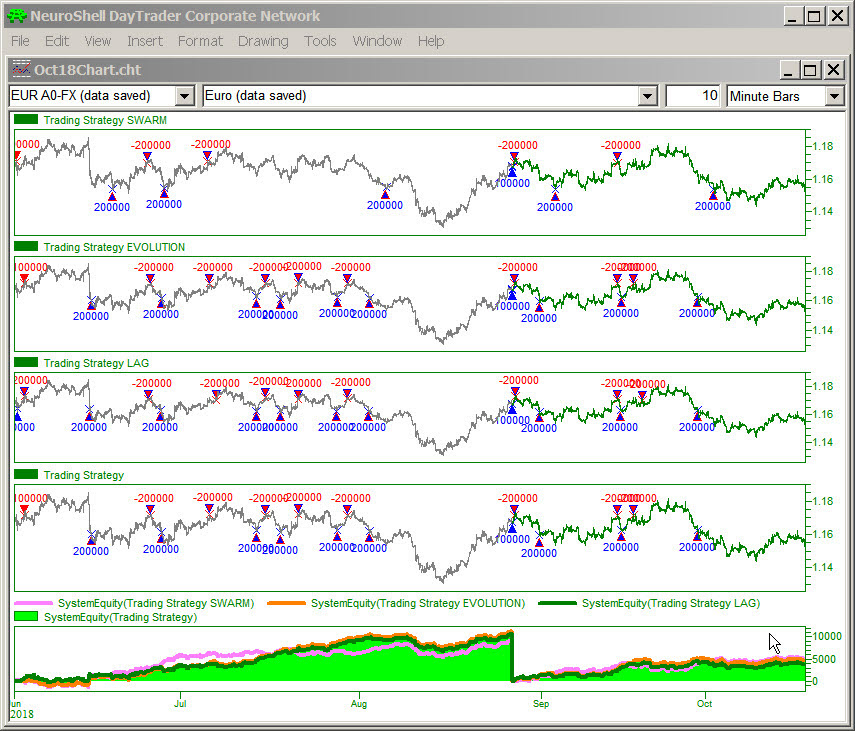Click the NeuroShell app icon in title bar
The width and height of the screenshot is (855, 731).
[x=16, y=16]
